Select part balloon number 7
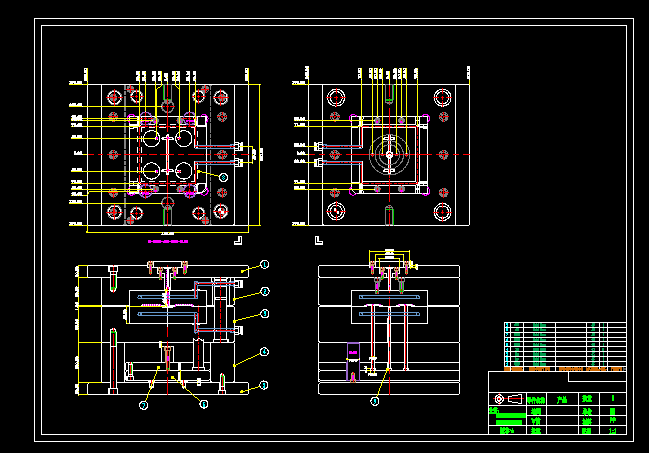This screenshot has height=453, width=649. coord(143,405)
